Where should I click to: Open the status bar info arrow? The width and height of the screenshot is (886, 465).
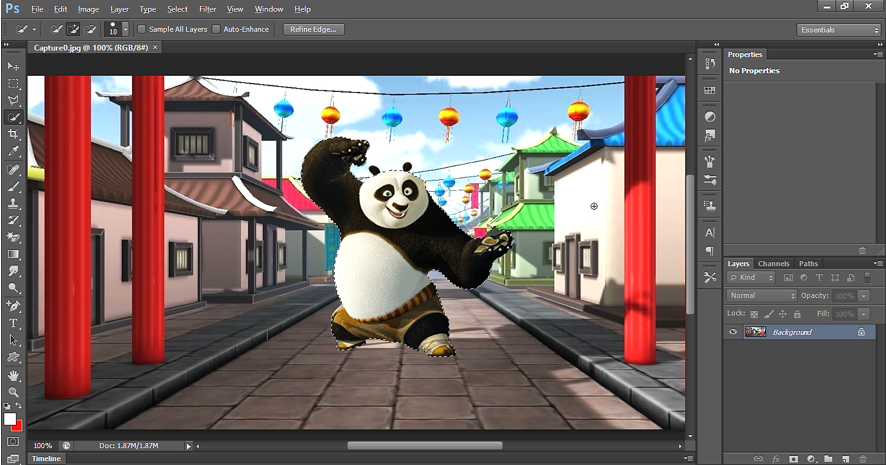click(189, 446)
